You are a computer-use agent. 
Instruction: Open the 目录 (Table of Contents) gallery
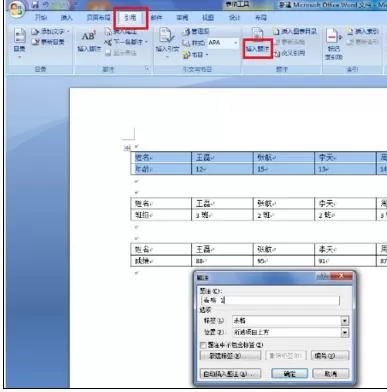[x=19, y=43]
